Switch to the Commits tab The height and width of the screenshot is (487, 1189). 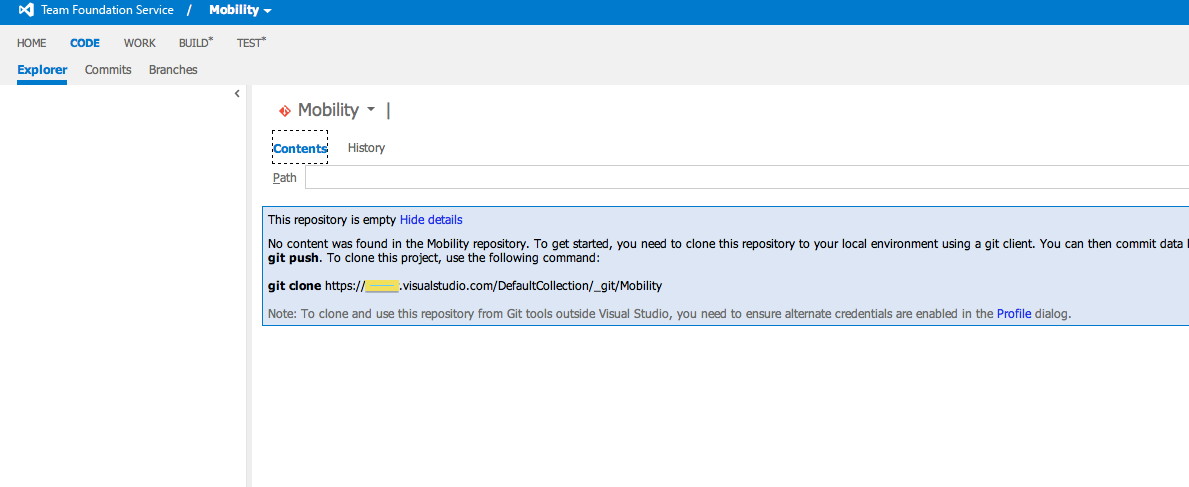[108, 70]
